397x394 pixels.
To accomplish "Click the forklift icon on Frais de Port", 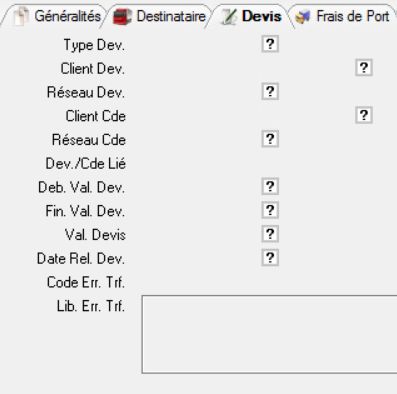I will [303, 17].
